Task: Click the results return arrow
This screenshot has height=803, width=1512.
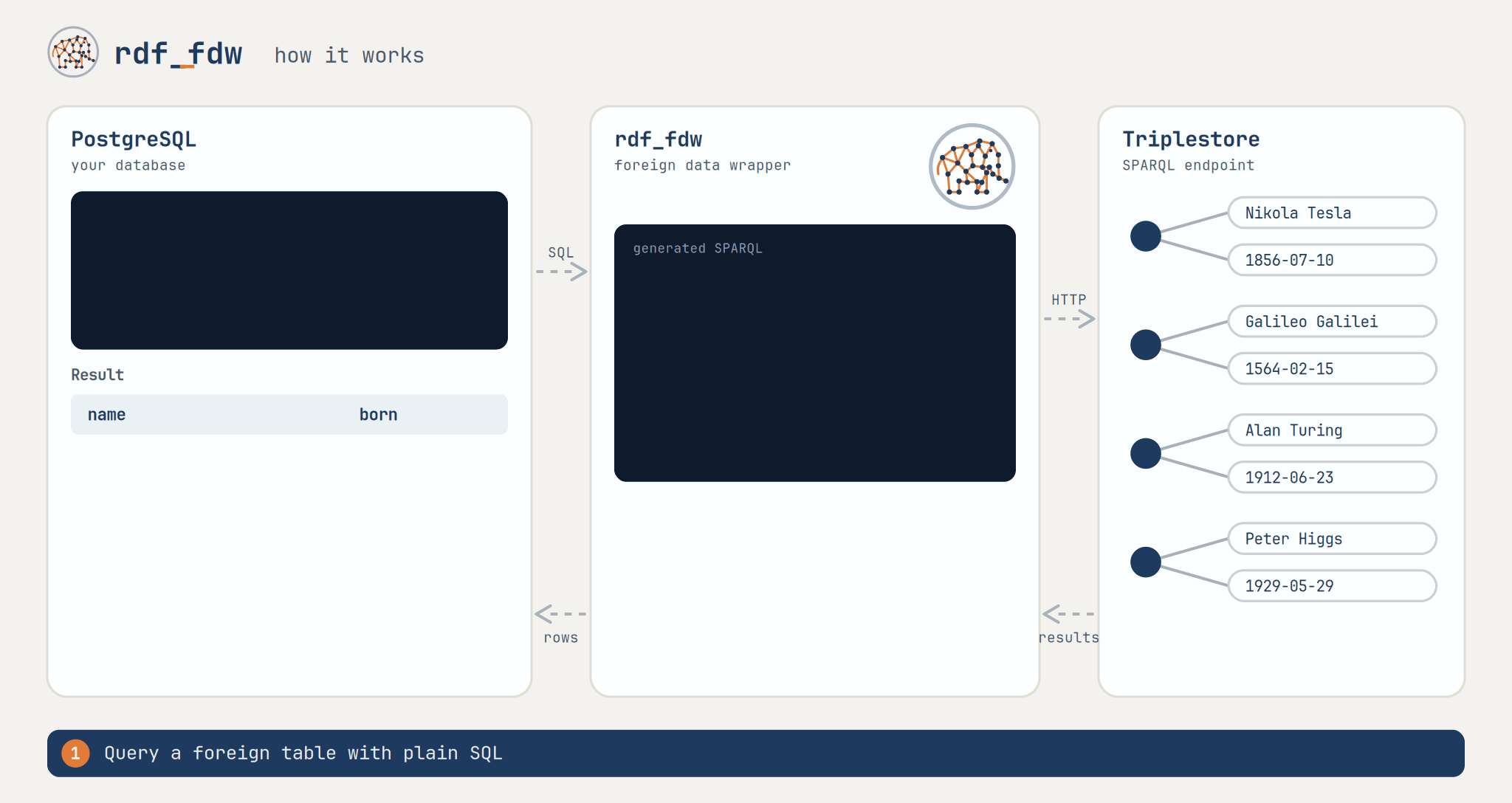Action: coord(1069,613)
